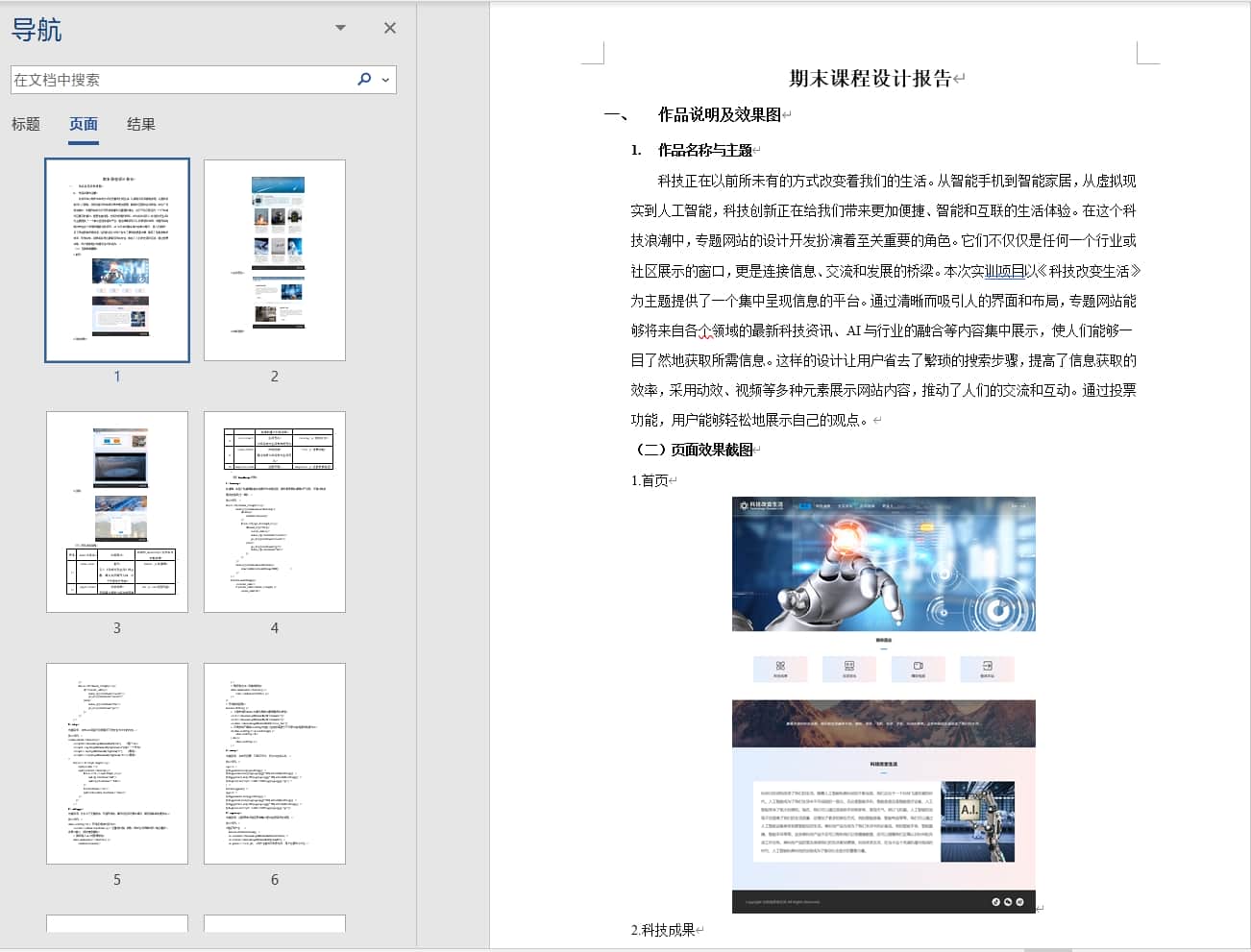Close the navigation pane
The width and height of the screenshot is (1251, 952).
point(389,28)
